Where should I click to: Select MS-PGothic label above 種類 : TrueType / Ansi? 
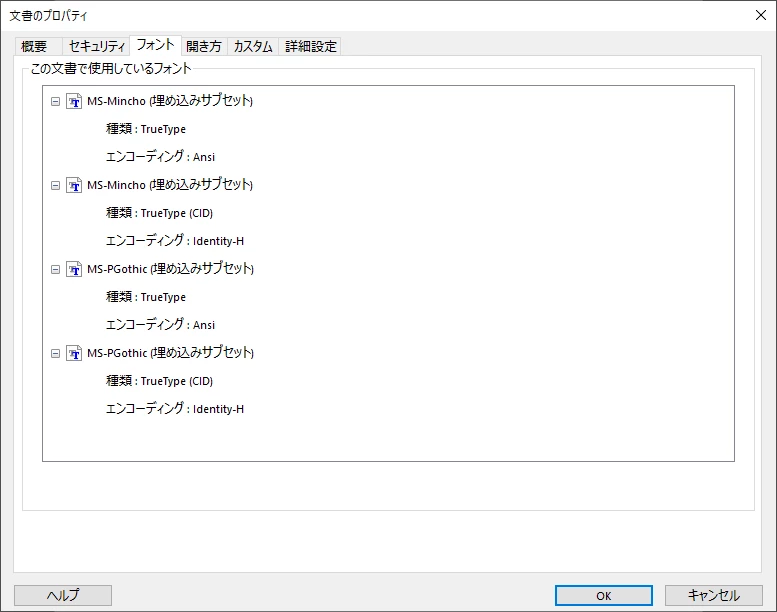[x=170, y=269]
